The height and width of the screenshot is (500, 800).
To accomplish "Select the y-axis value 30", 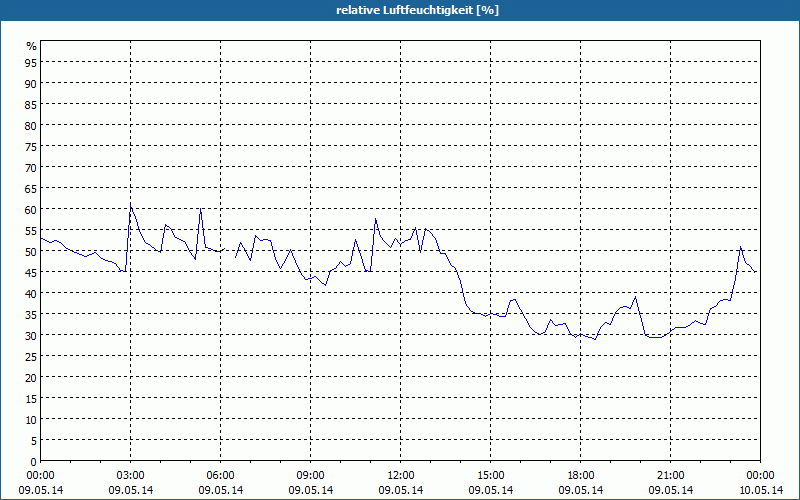I will (31, 335).
